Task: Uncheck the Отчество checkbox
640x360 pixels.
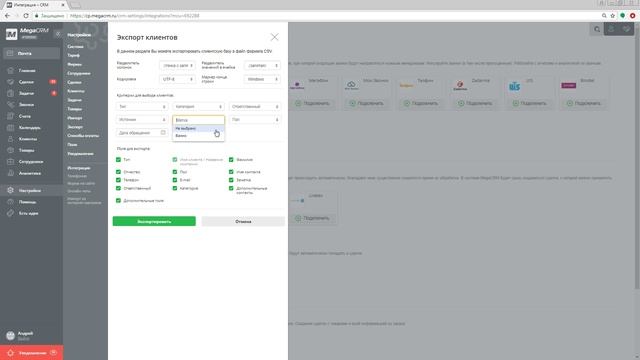Action: [118, 172]
